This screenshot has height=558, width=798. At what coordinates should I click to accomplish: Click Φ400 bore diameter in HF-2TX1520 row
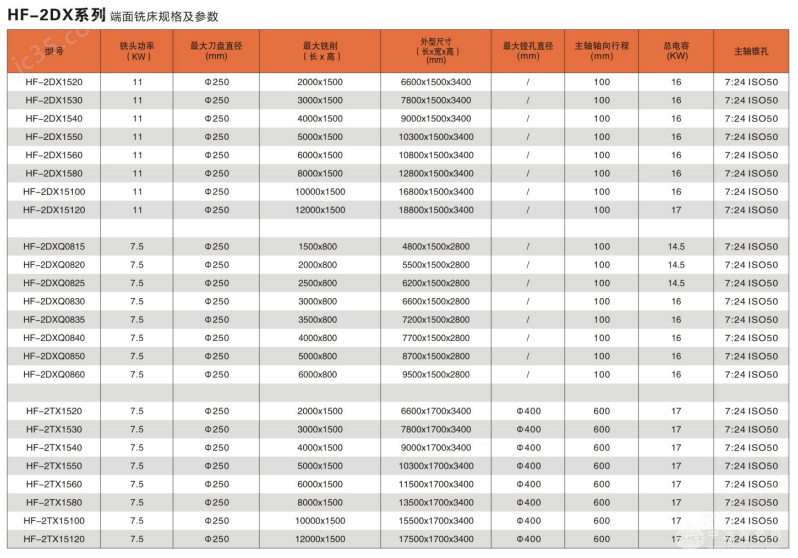(x=529, y=411)
